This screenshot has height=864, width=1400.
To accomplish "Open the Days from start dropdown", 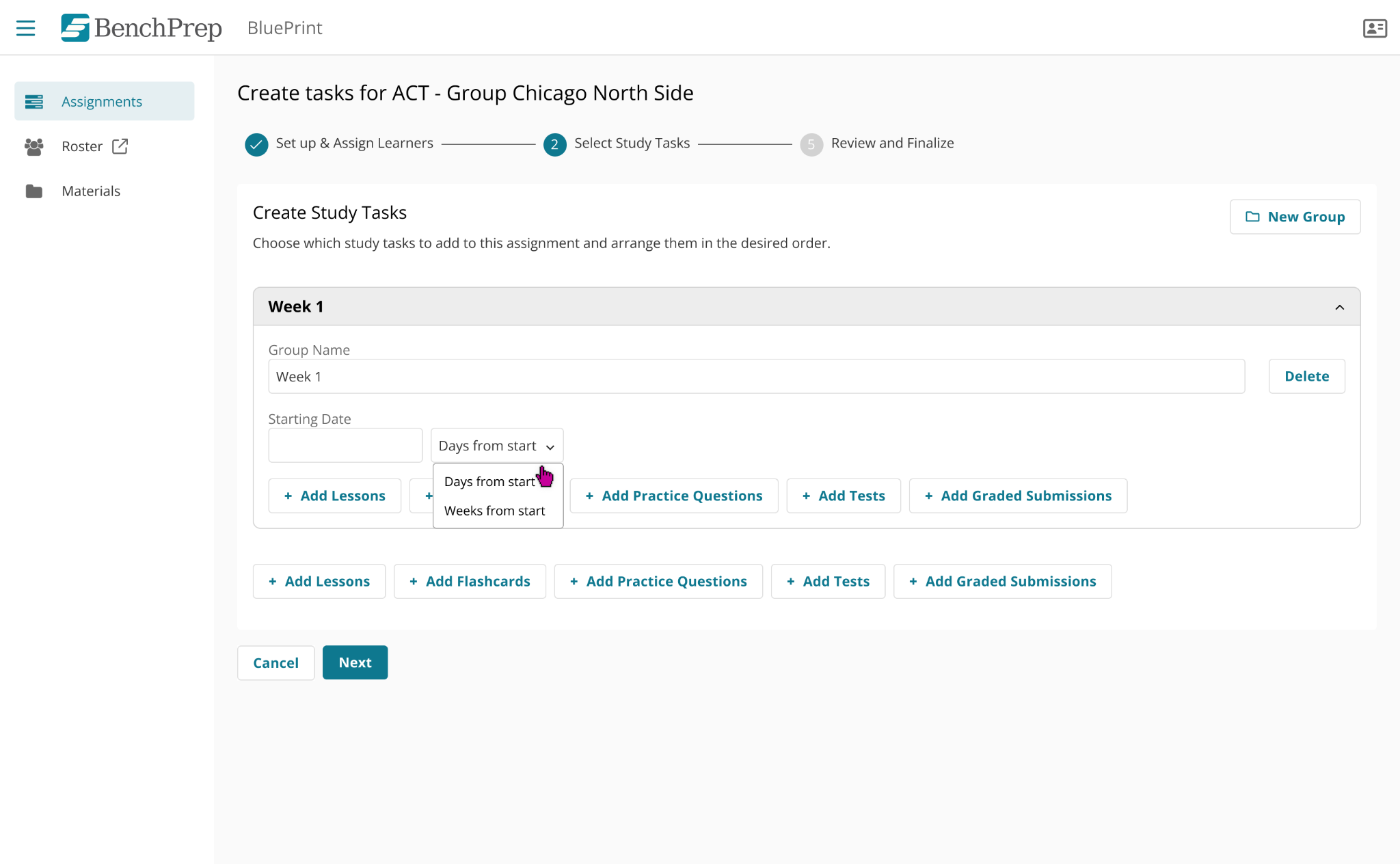I will (x=497, y=446).
